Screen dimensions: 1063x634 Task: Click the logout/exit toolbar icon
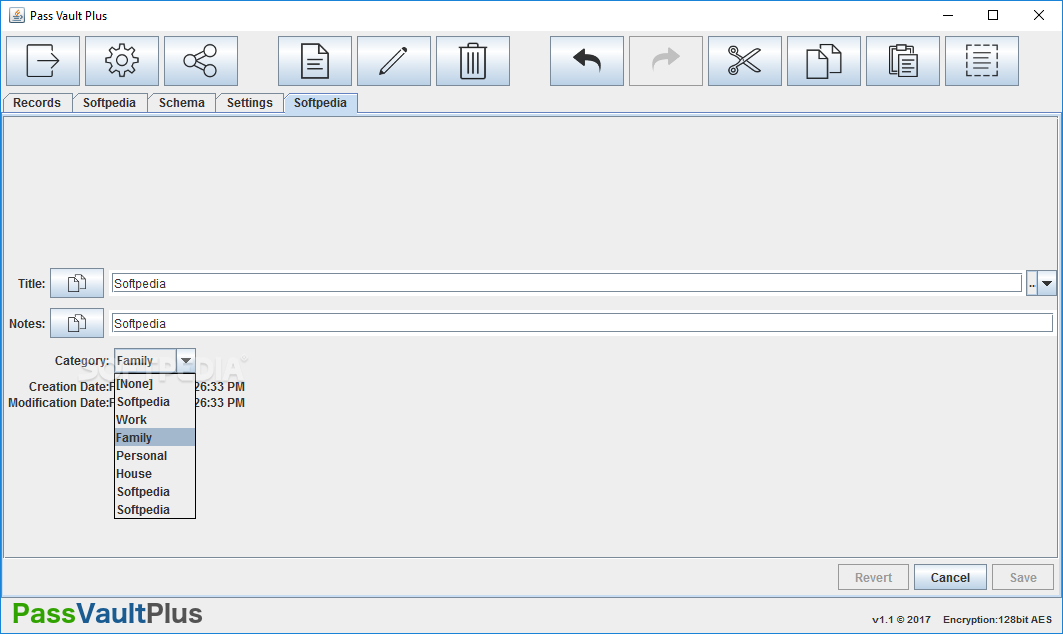pyautogui.click(x=43, y=61)
